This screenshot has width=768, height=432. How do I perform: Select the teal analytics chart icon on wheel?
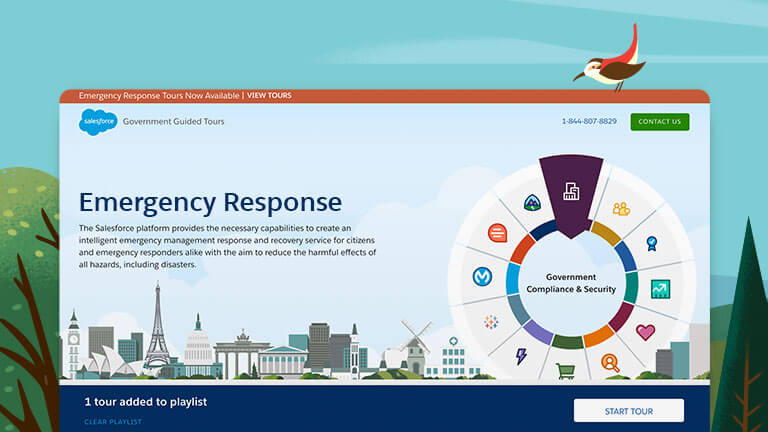coord(660,289)
